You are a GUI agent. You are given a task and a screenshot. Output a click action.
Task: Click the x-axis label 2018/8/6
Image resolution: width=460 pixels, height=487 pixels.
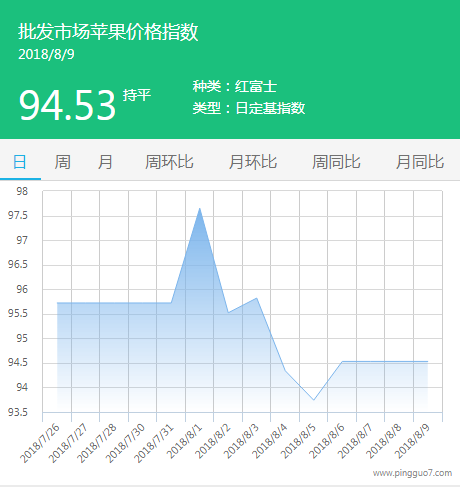(x=327, y=441)
